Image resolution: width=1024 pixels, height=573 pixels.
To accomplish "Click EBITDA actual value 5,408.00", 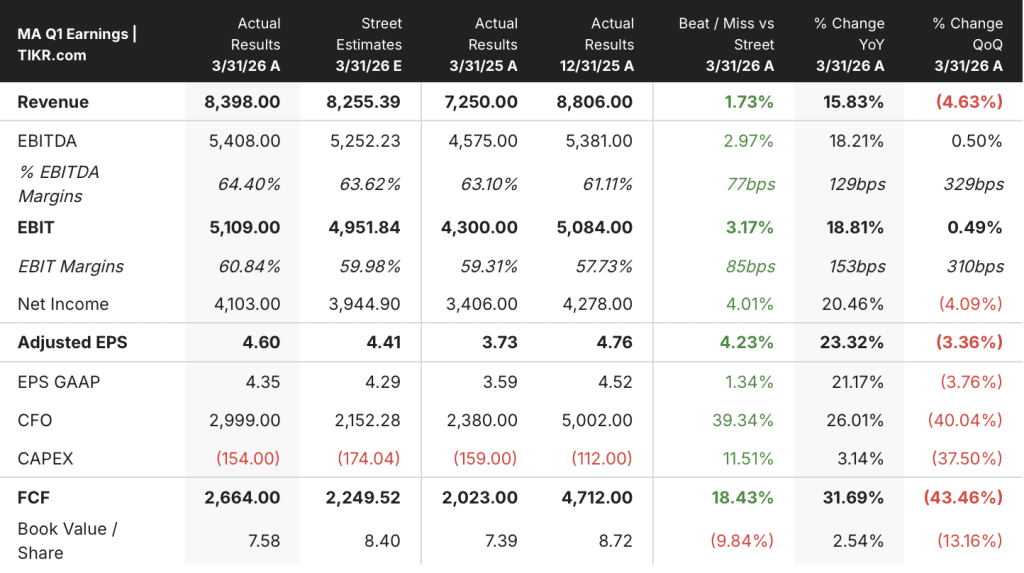I will tap(244, 141).
